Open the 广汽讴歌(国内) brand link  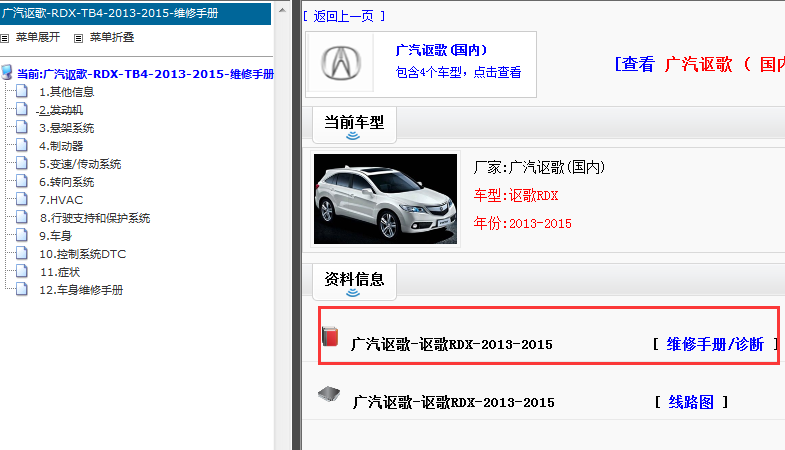pyautogui.click(x=441, y=50)
